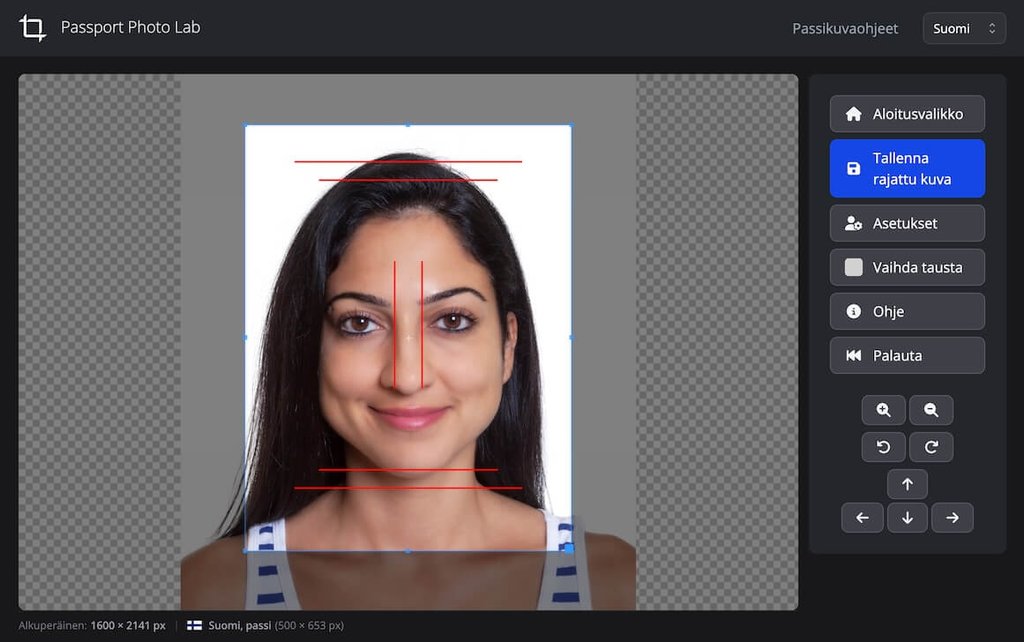This screenshot has width=1024, height=642.
Task: Open the Ohje help panel
Action: tap(906, 311)
